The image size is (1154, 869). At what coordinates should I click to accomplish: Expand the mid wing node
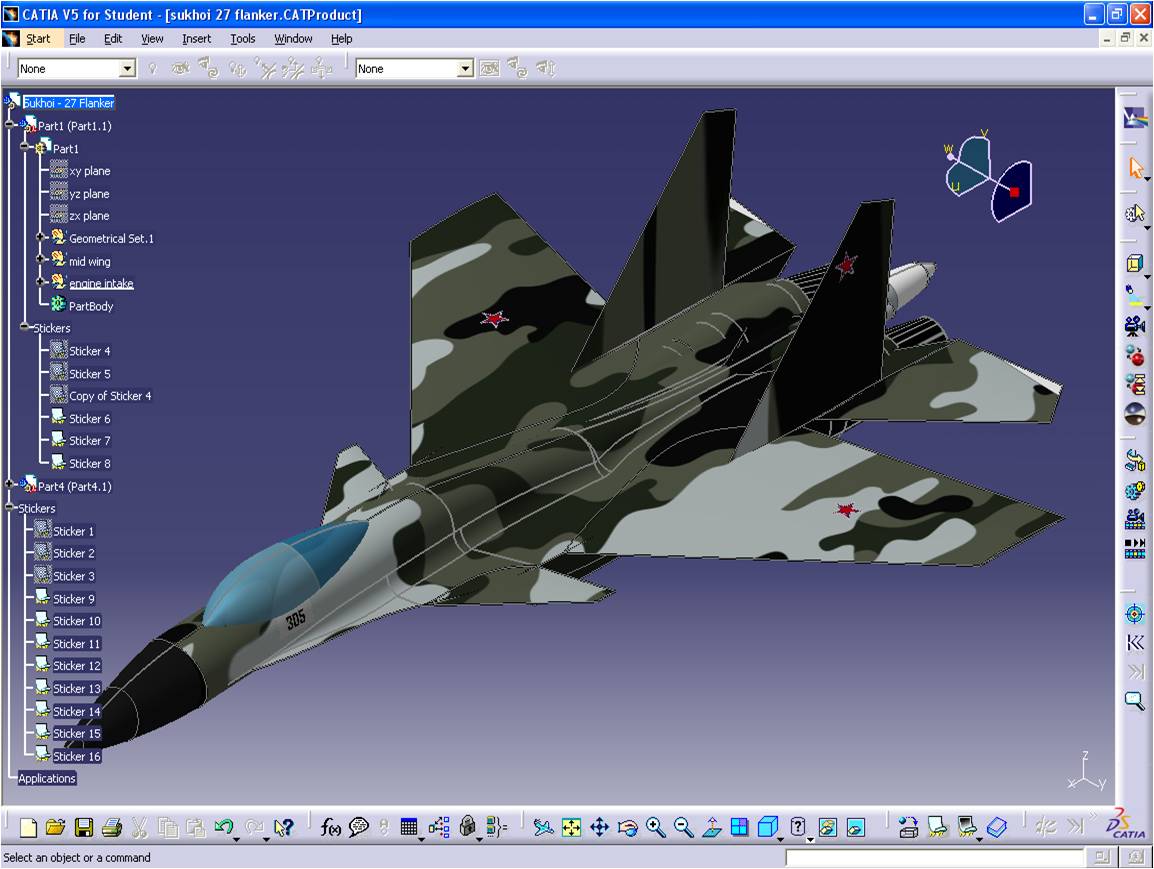(x=40, y=260)
